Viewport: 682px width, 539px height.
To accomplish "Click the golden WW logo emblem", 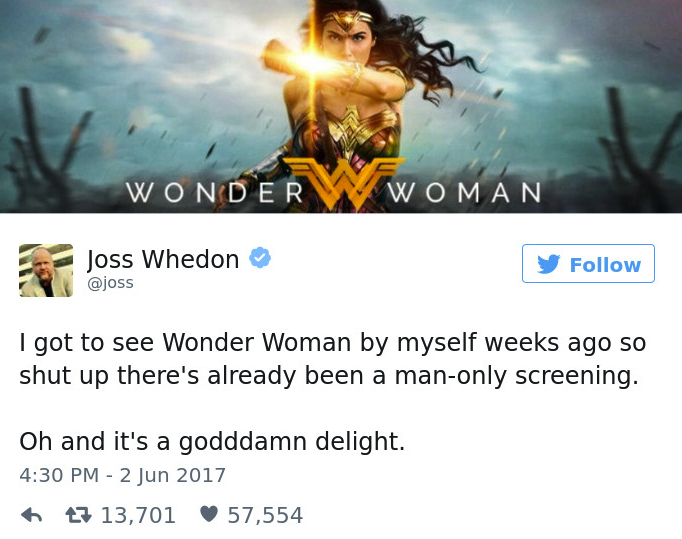I will (x=344, y=183).
